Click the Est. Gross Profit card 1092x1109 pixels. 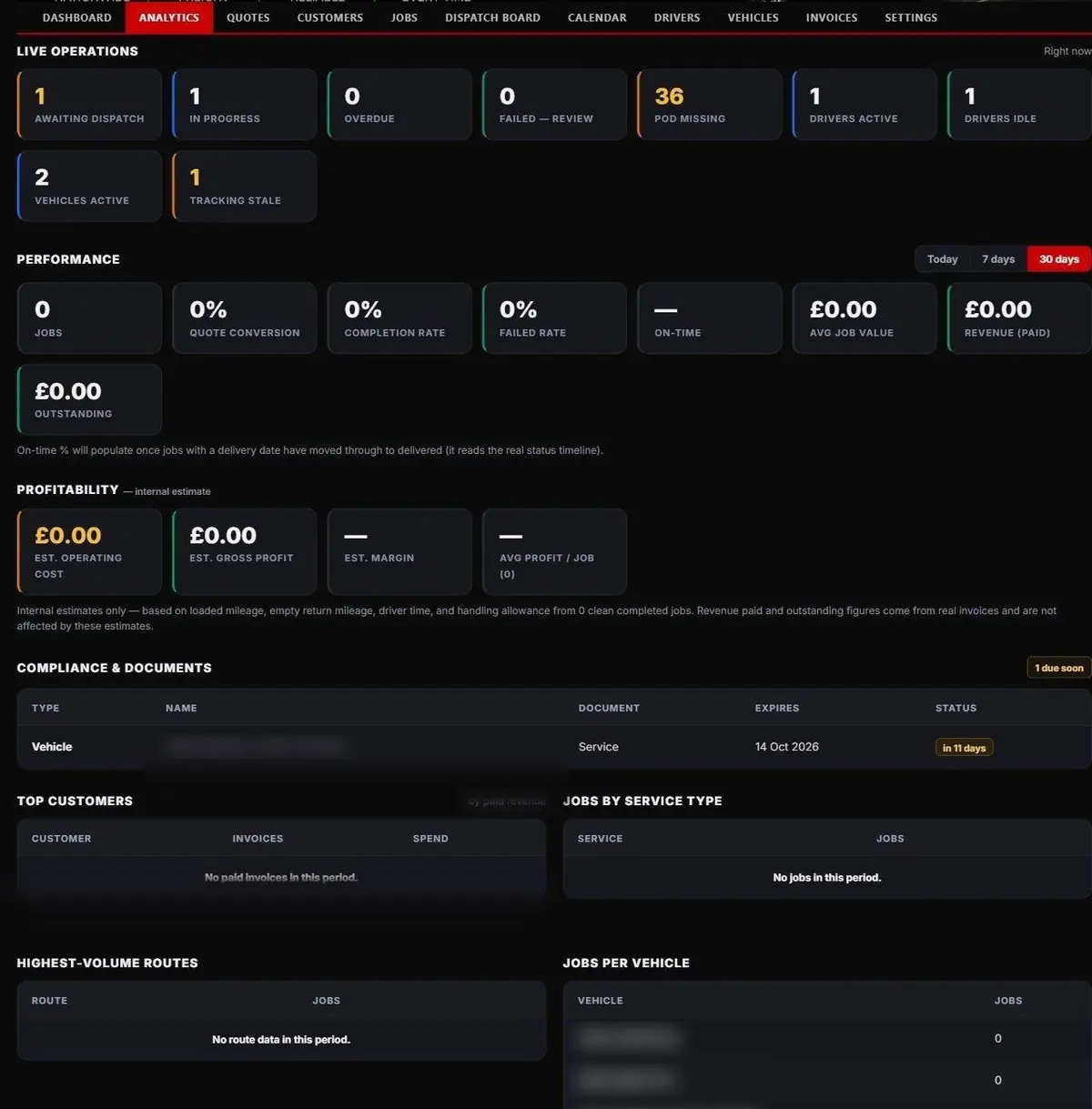point(244,551)
